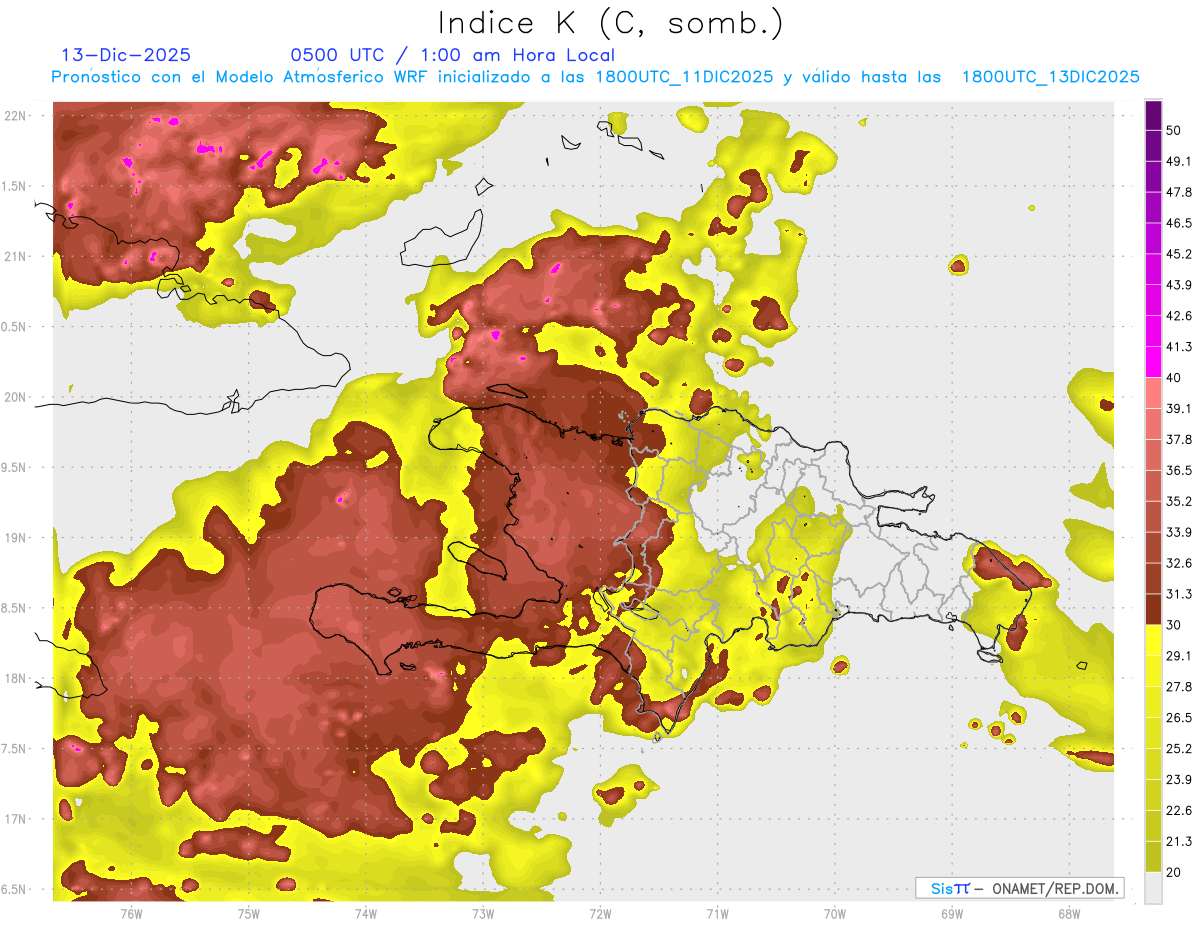This screenshot has width=1200, height=927.
Task: Click the colorbar value 39.1
Action: pos(1179,408)
